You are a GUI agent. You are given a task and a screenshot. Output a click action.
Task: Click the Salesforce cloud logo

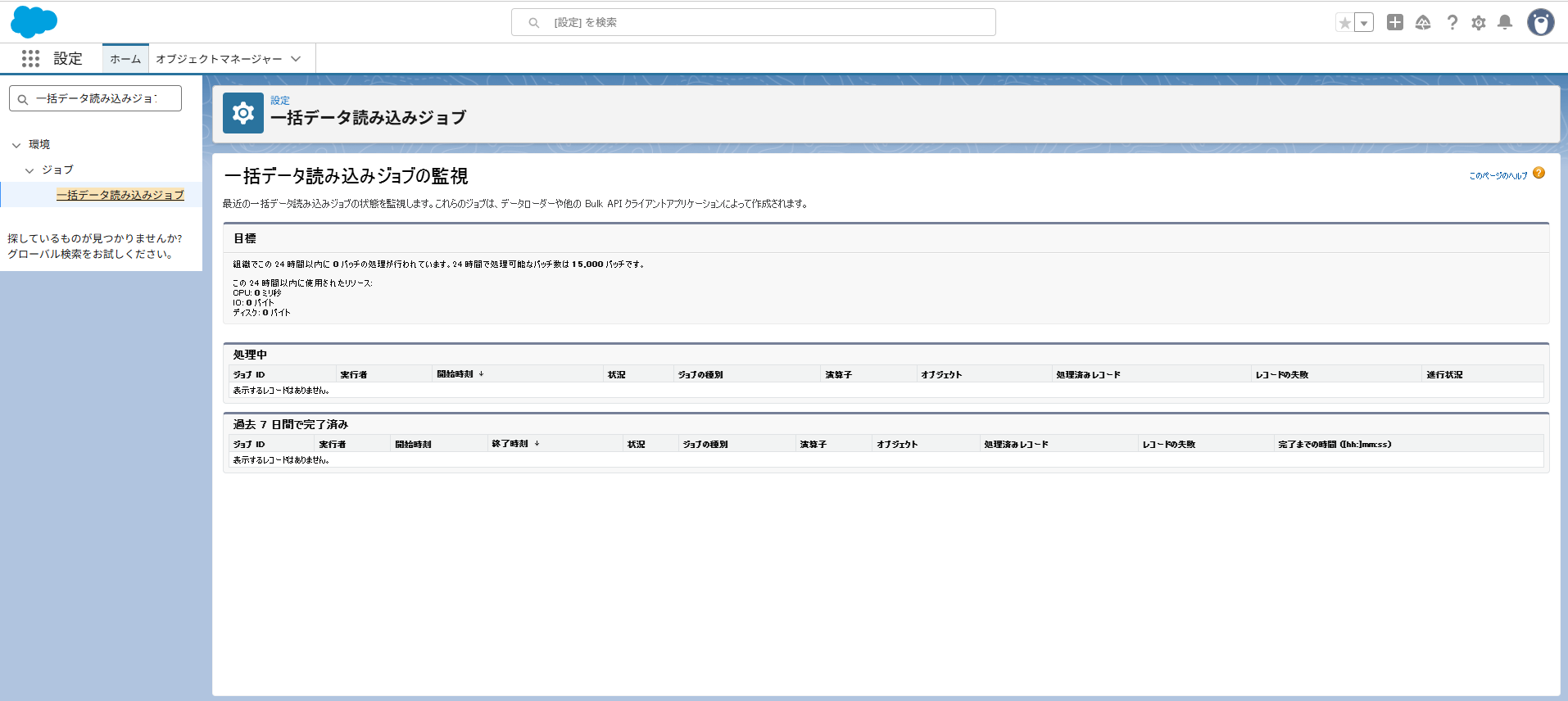[34, 22]
